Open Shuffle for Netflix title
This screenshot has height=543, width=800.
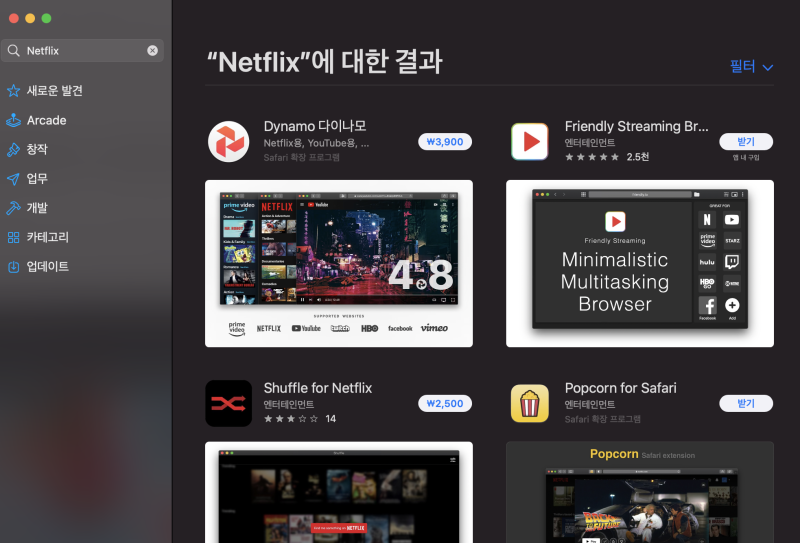click(318, 388)
